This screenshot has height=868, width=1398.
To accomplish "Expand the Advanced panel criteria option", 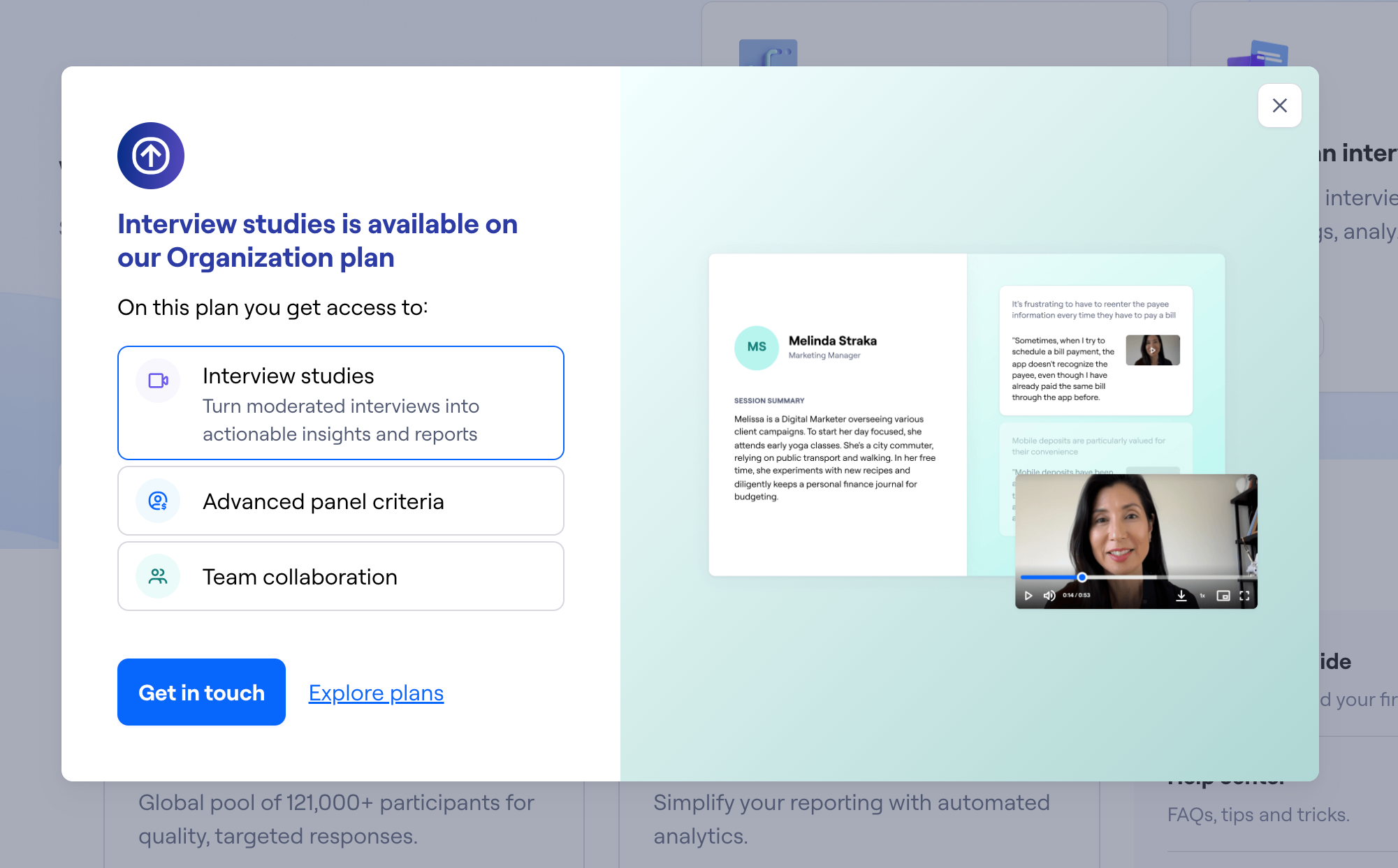I will coord(341,501).
